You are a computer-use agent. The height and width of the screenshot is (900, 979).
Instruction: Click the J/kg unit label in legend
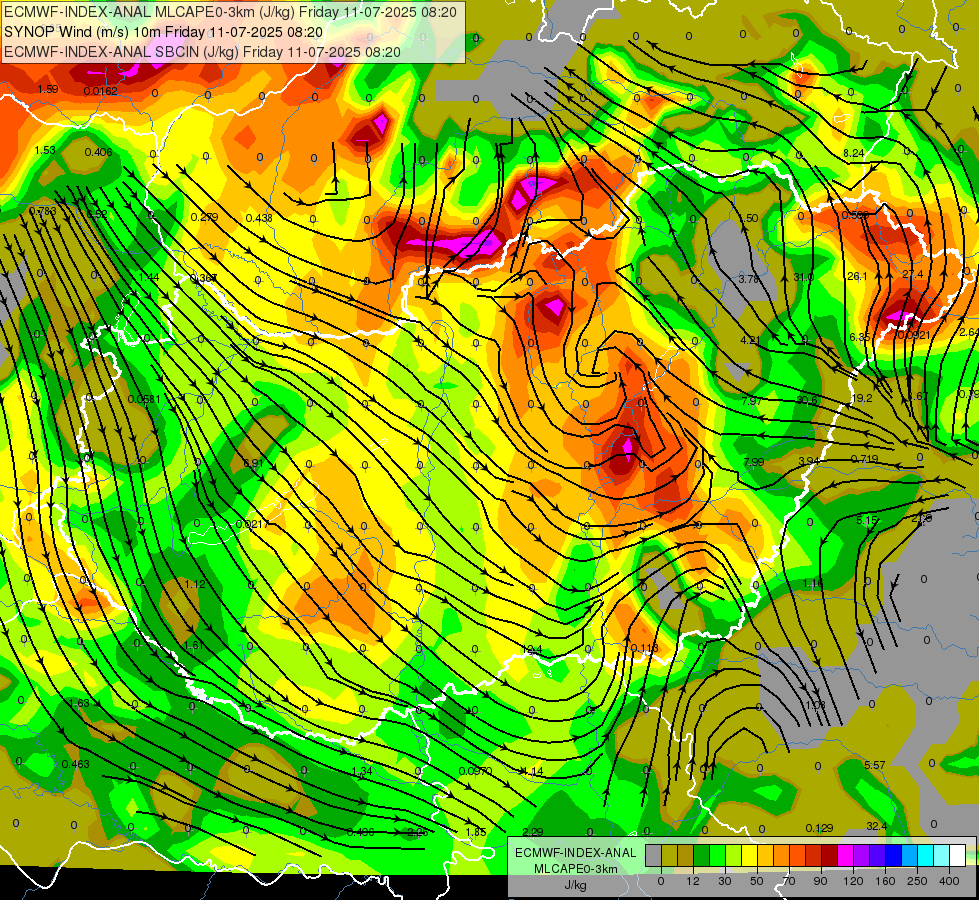coord(575,885)
